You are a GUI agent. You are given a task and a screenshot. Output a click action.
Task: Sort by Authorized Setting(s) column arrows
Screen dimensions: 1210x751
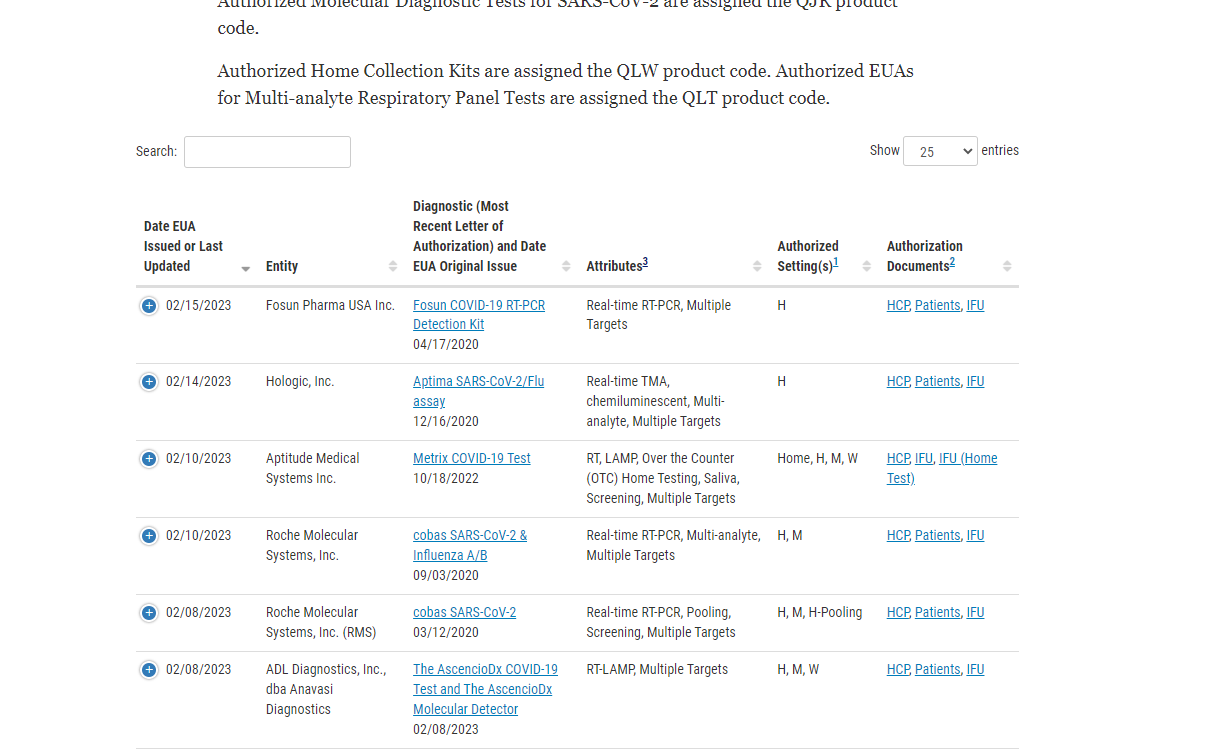(x=866, y=267)
